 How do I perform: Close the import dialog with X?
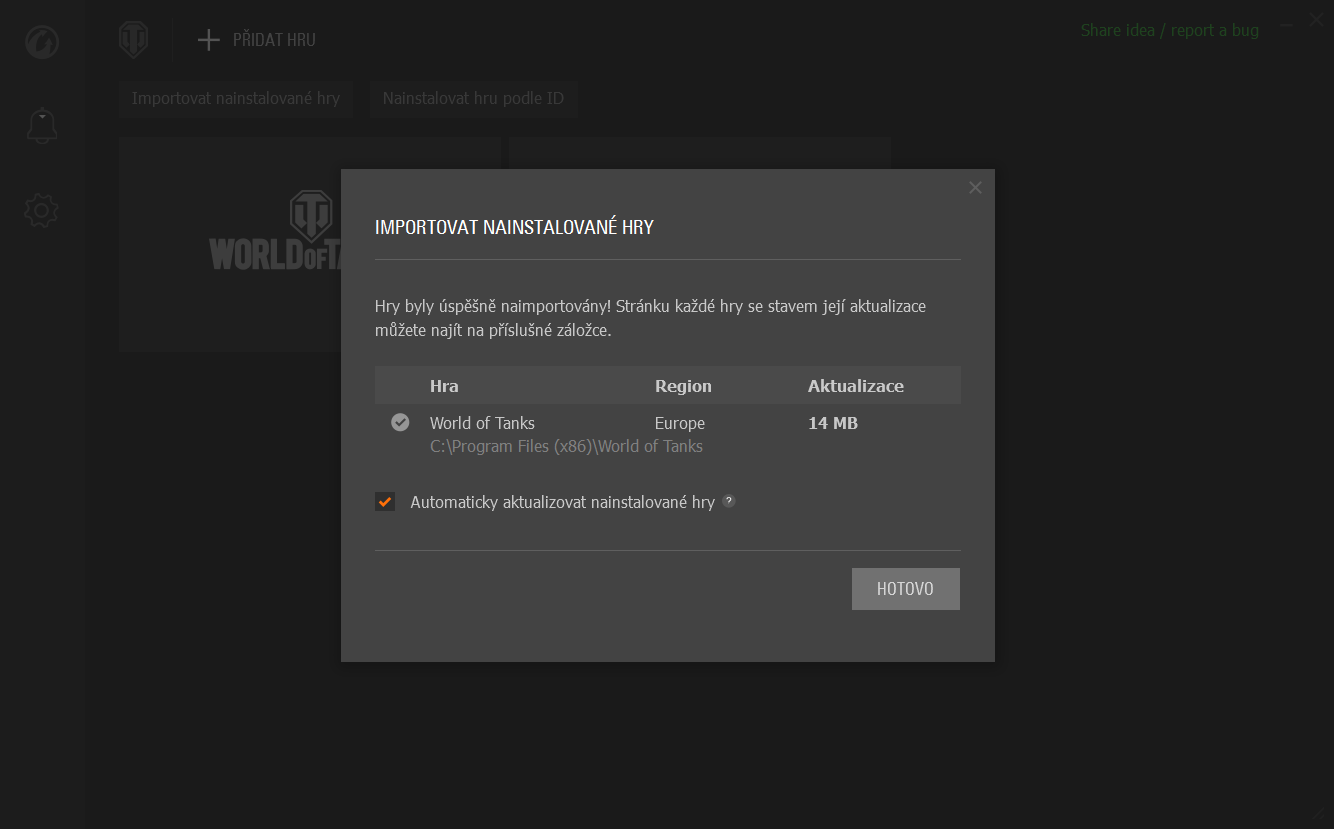point(975,187)
